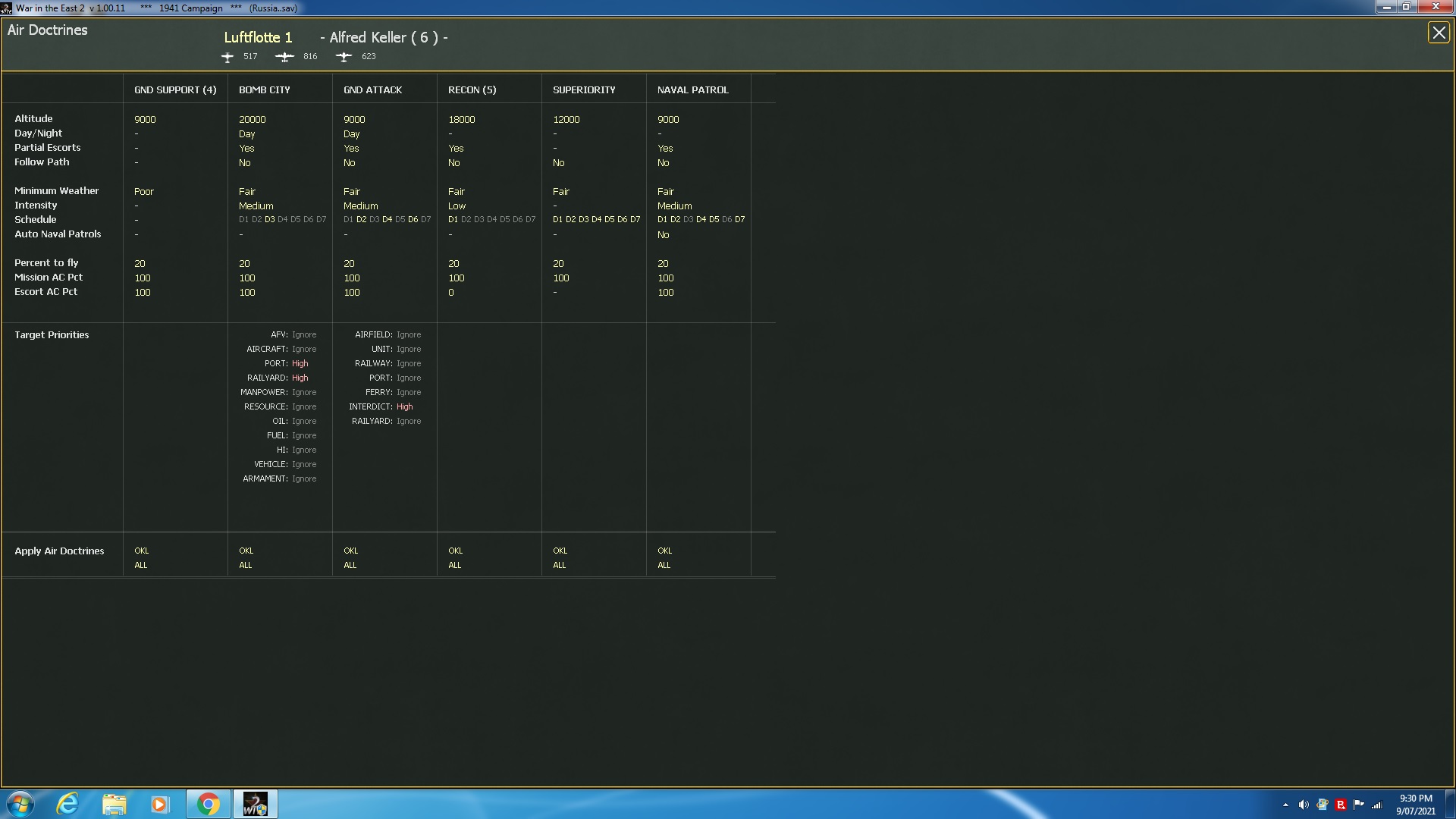The height and width of the screenshot is (819, 1456).
Task: Select the Luftflotte 1 air command title
Action: [258, 37]
